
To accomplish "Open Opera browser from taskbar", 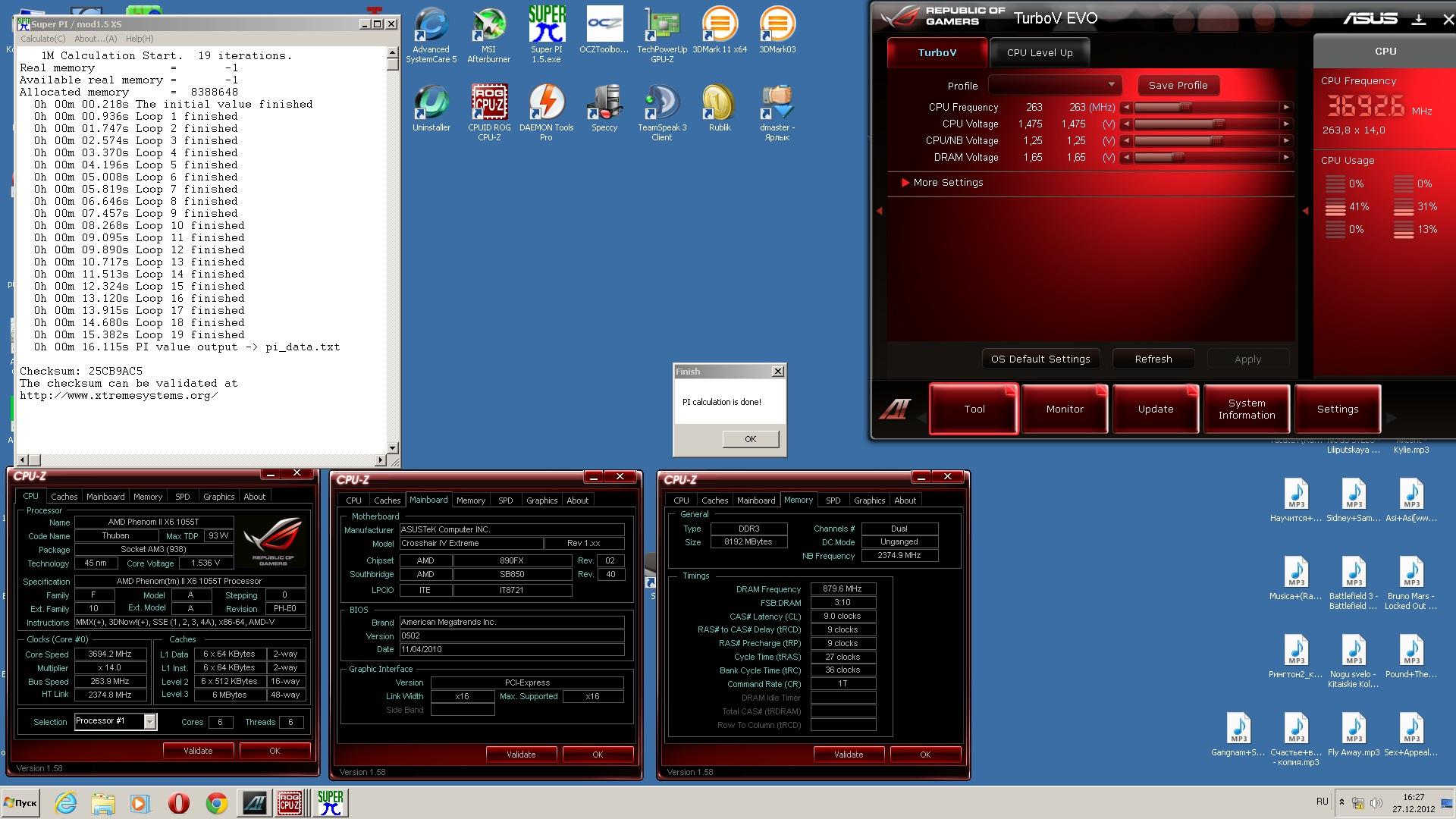I will point(178,803).
